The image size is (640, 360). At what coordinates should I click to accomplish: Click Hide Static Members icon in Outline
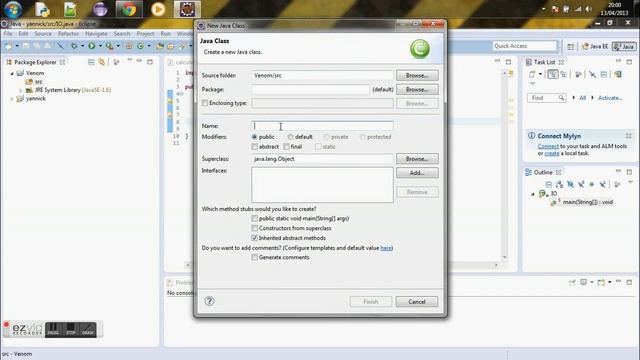[581, 184]
